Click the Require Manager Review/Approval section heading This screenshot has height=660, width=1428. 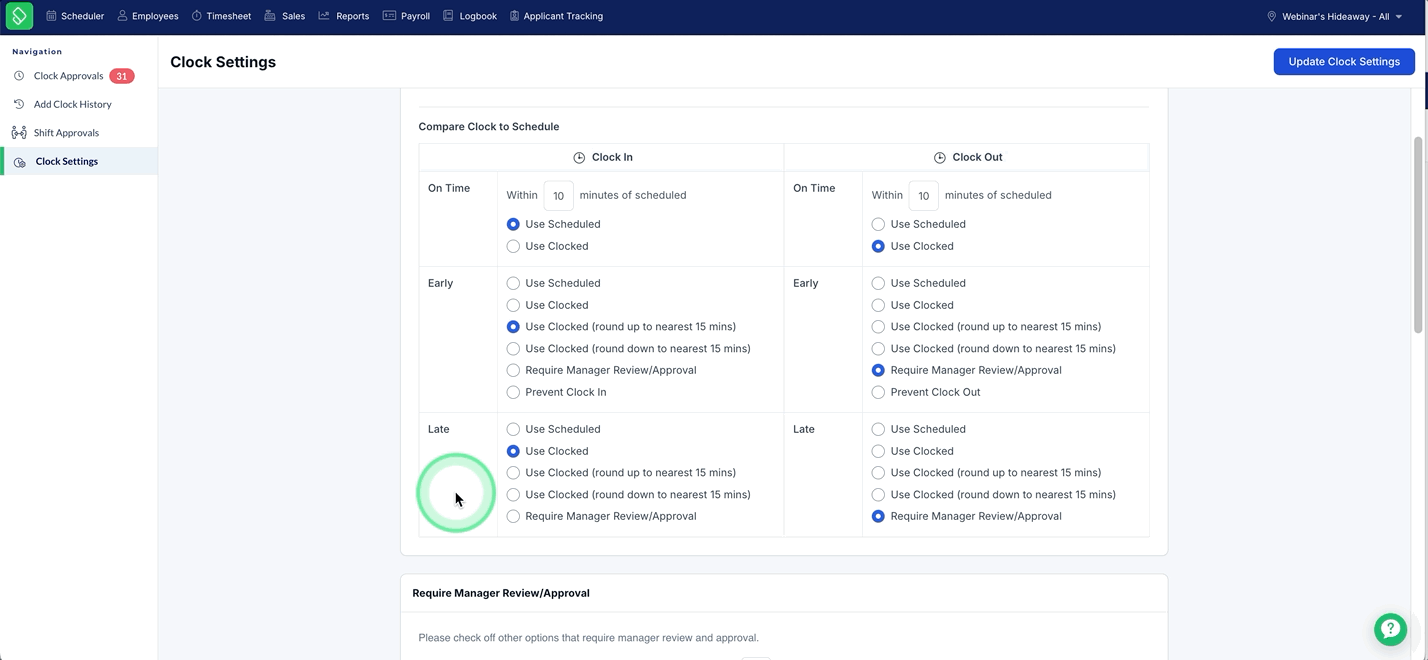click(x=501, y=593)
